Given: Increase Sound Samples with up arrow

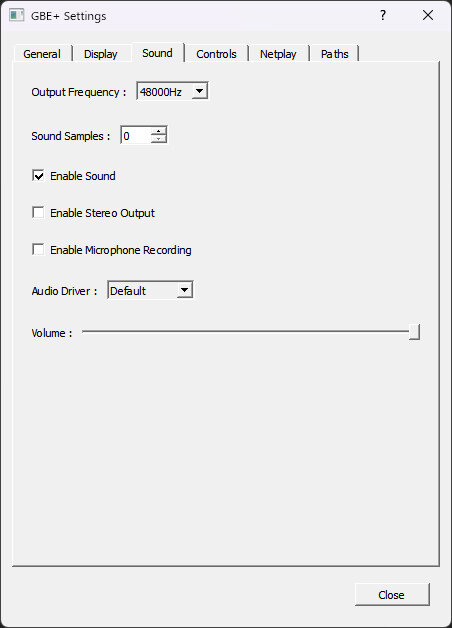Looking at the screenshot, I should click(159, 131).
